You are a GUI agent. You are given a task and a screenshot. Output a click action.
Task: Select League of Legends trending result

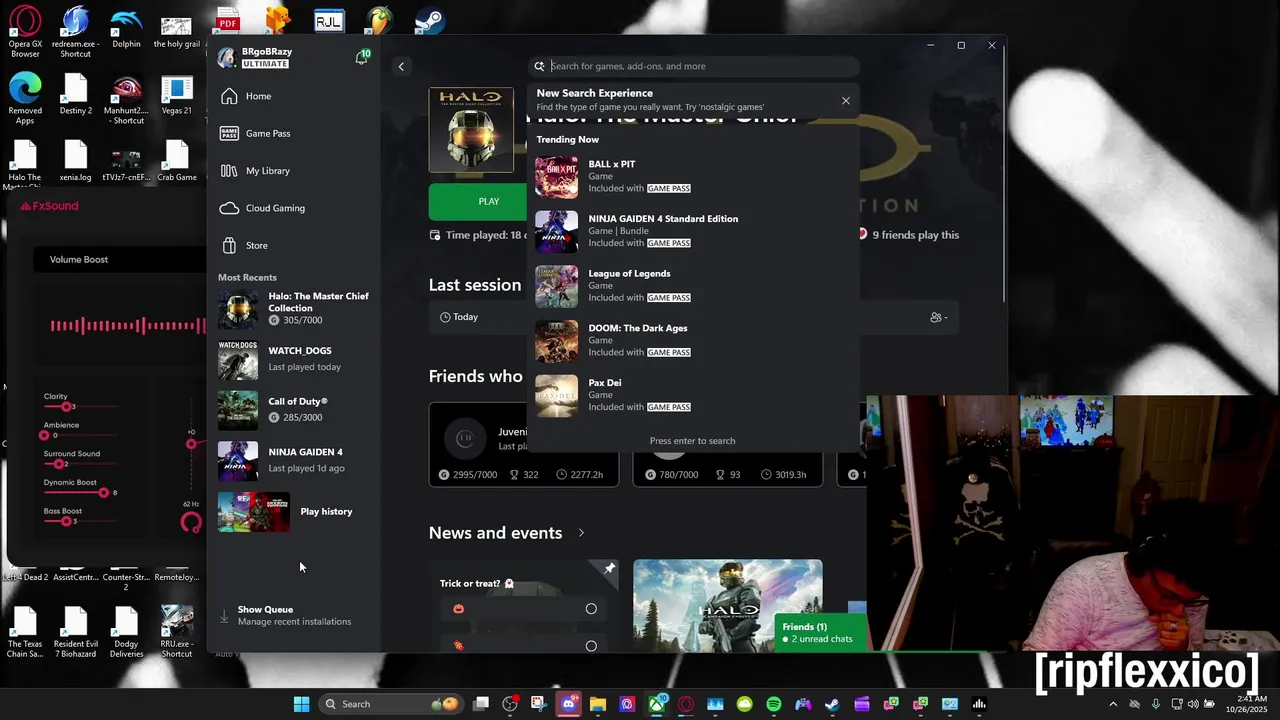click(x=692, y=286)
